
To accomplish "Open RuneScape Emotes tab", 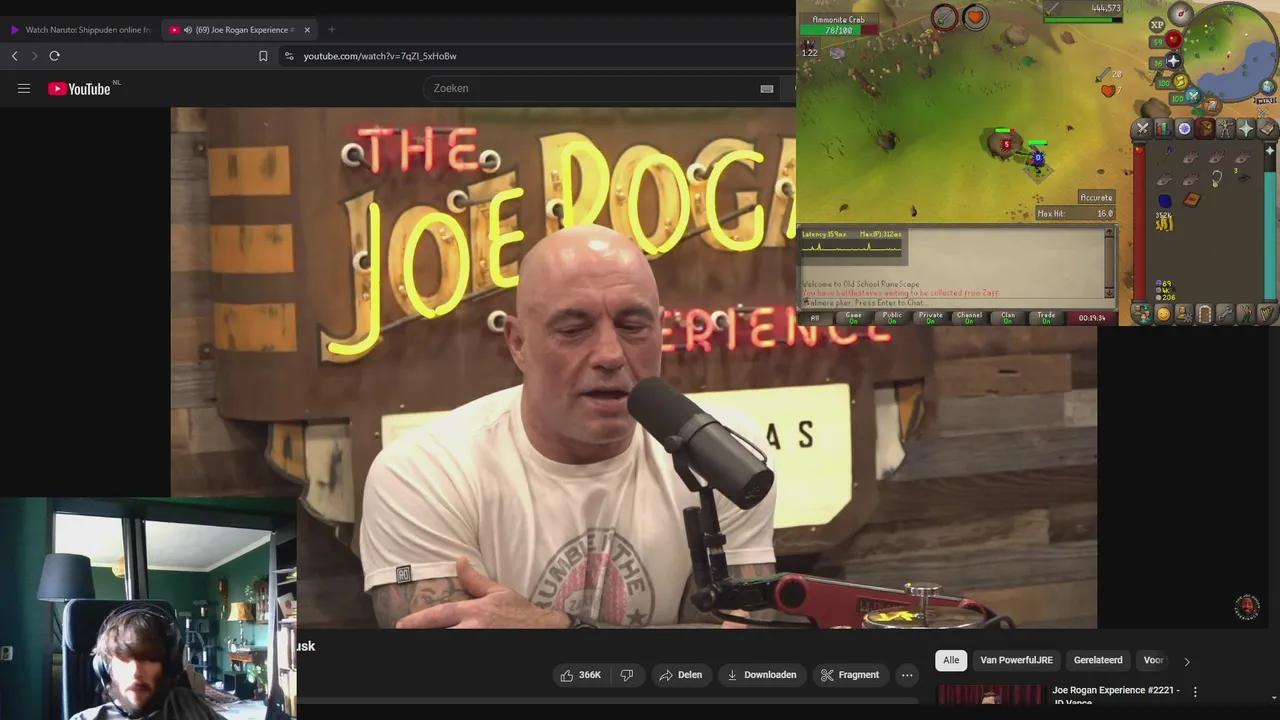I will click(x=1245, y=314).
